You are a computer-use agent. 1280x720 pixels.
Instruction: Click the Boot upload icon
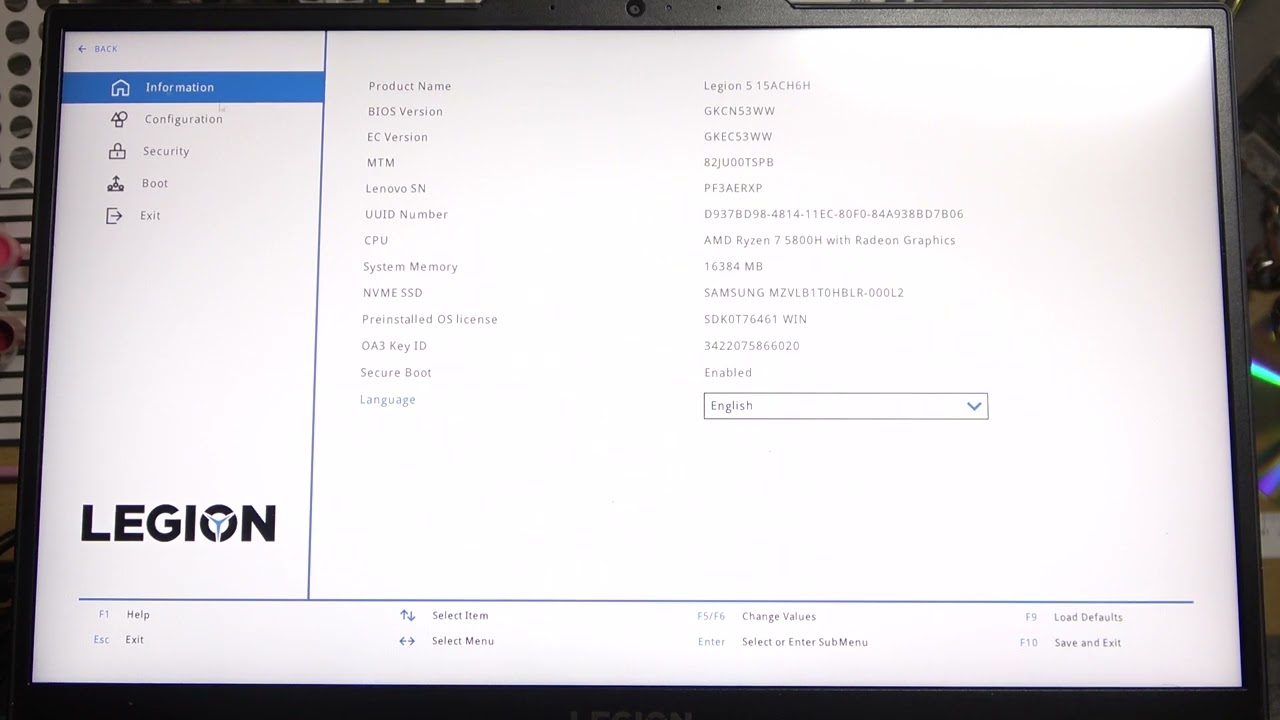(116, 183)
